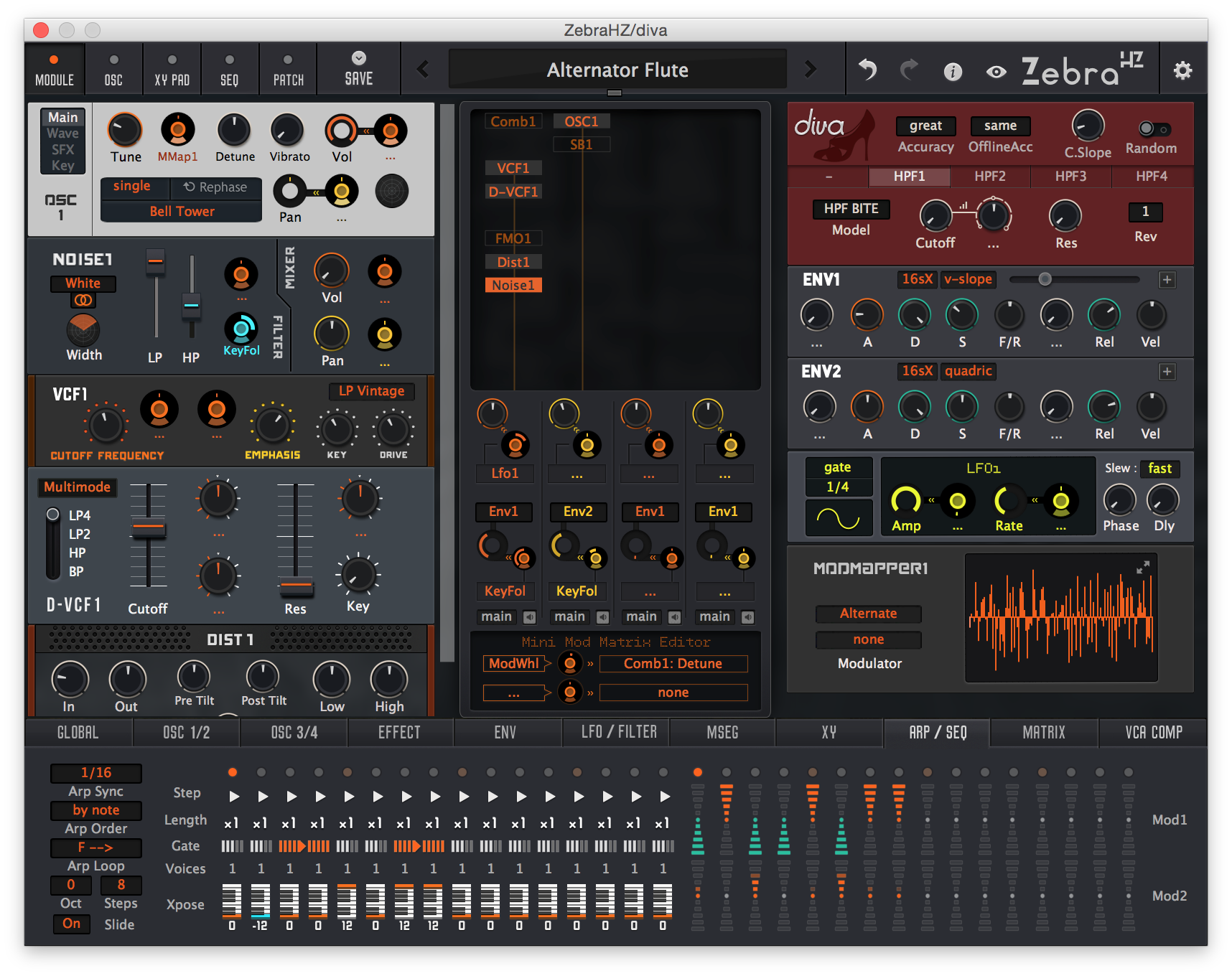Toggle the first arp step indicator
The image size is (1232, 976).
tap(233, 772)
